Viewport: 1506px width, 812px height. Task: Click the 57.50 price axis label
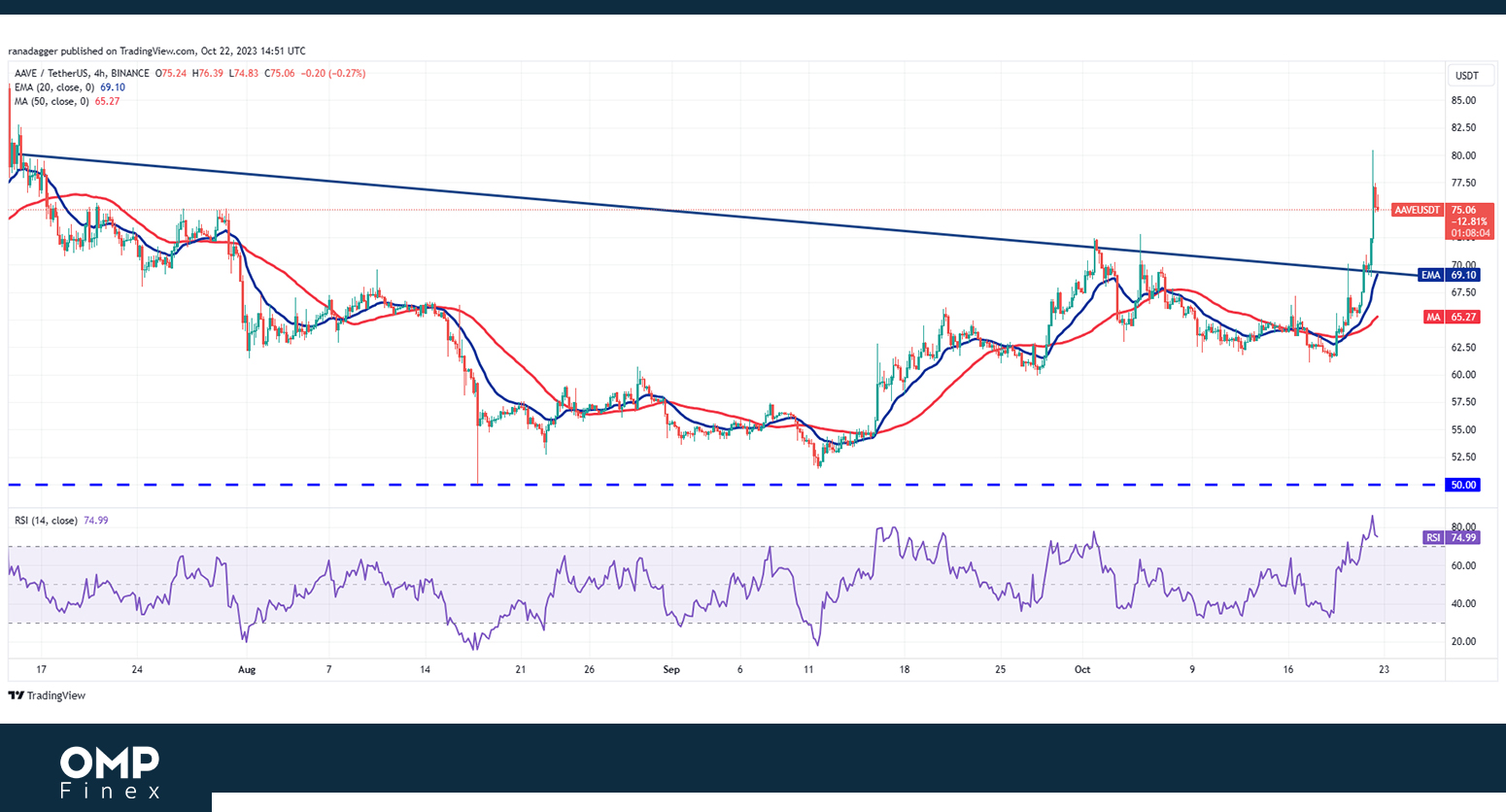(x=1463, y=402)
